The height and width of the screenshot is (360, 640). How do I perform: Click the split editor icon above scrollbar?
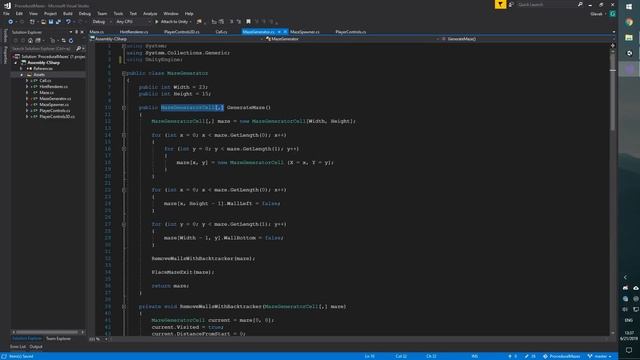tap(613, 46)
